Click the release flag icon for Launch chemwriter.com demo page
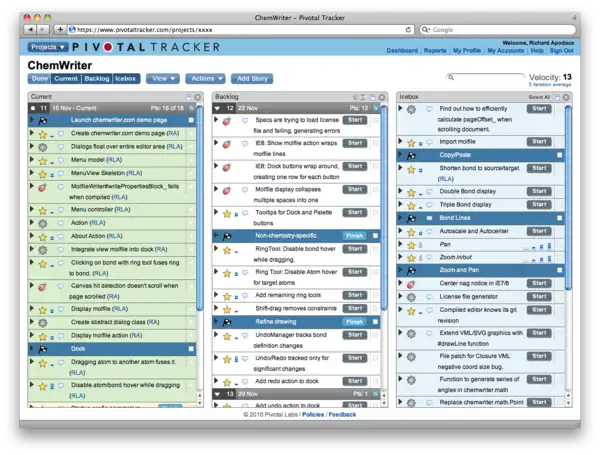Viewport: 600px width, 455px height. (x=43, y=119)
